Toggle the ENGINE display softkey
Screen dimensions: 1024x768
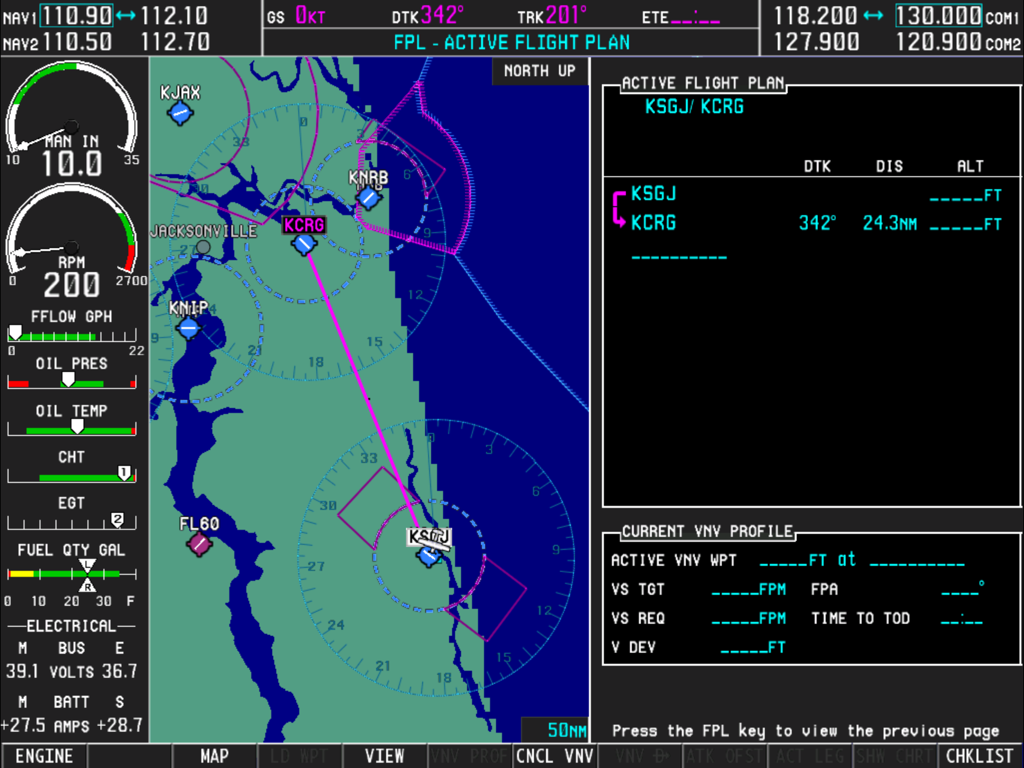pos(44,757)
